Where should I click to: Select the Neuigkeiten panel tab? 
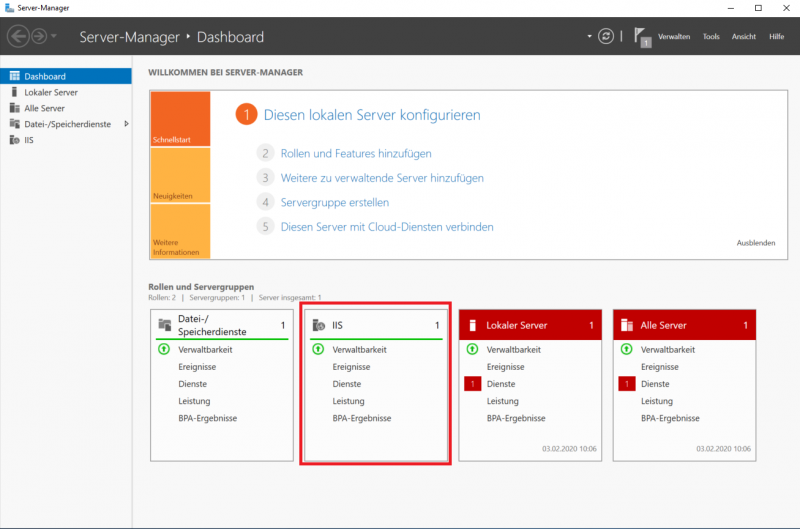tap(180, 175)
